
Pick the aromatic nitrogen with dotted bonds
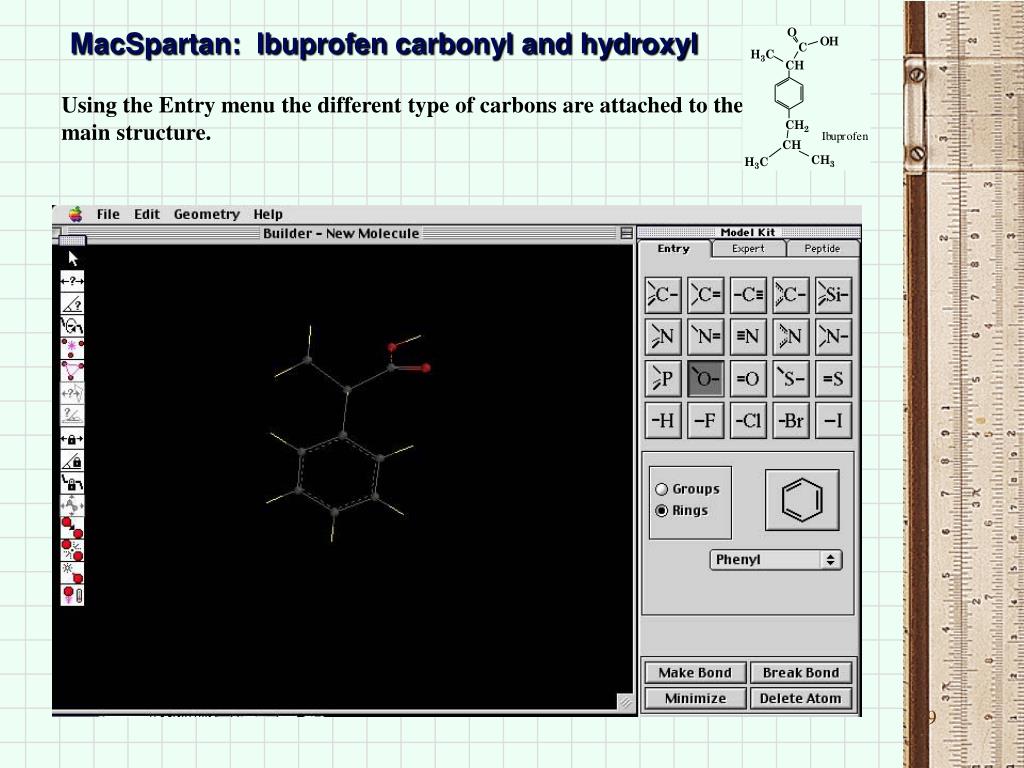[791, 337]
